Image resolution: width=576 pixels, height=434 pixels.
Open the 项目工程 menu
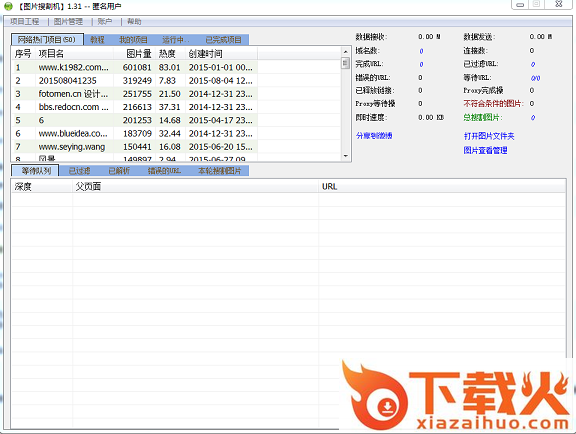24,21
